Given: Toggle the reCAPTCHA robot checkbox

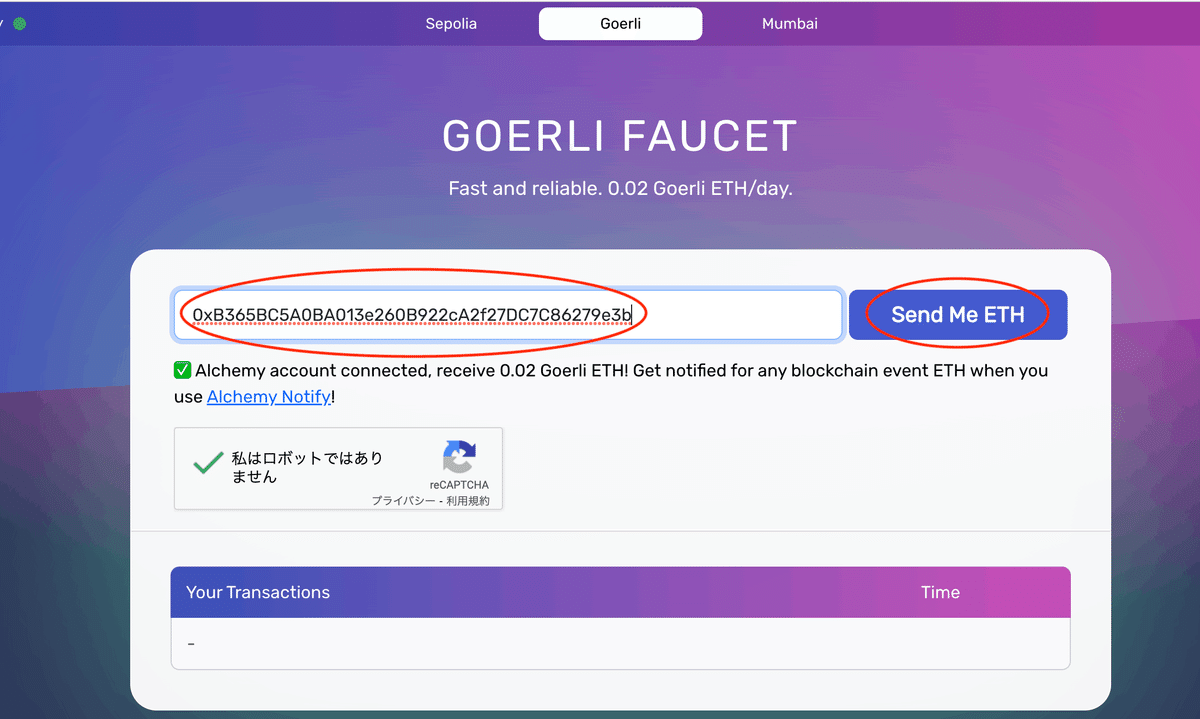Looking at the screenshot, I should click(208, 463).
